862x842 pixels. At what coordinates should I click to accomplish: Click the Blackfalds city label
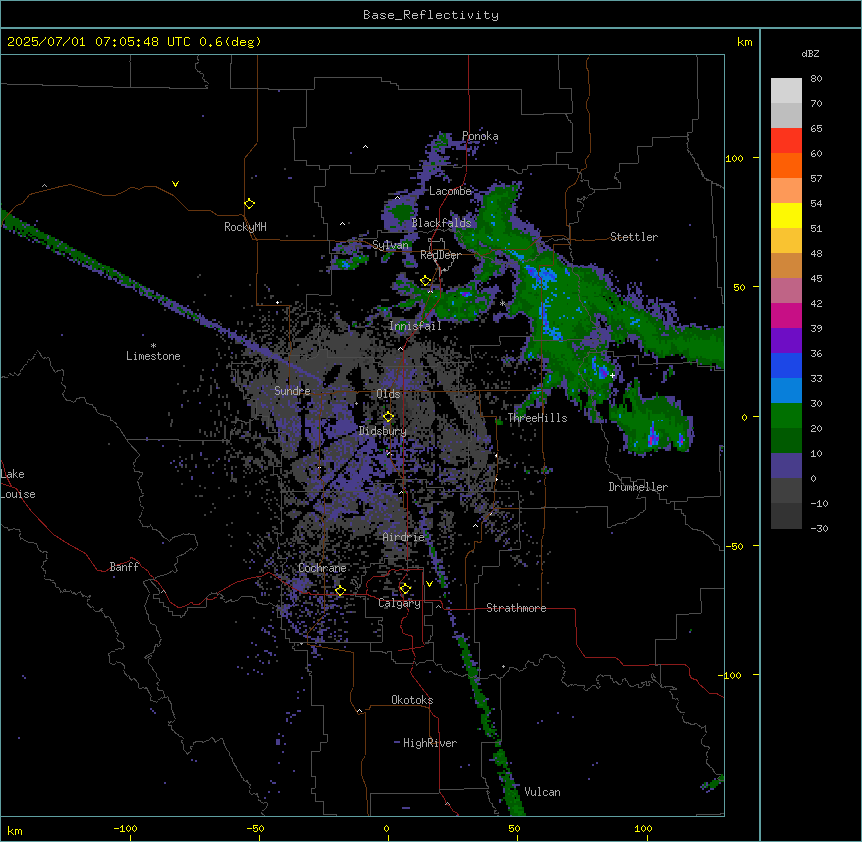point(441,223)
